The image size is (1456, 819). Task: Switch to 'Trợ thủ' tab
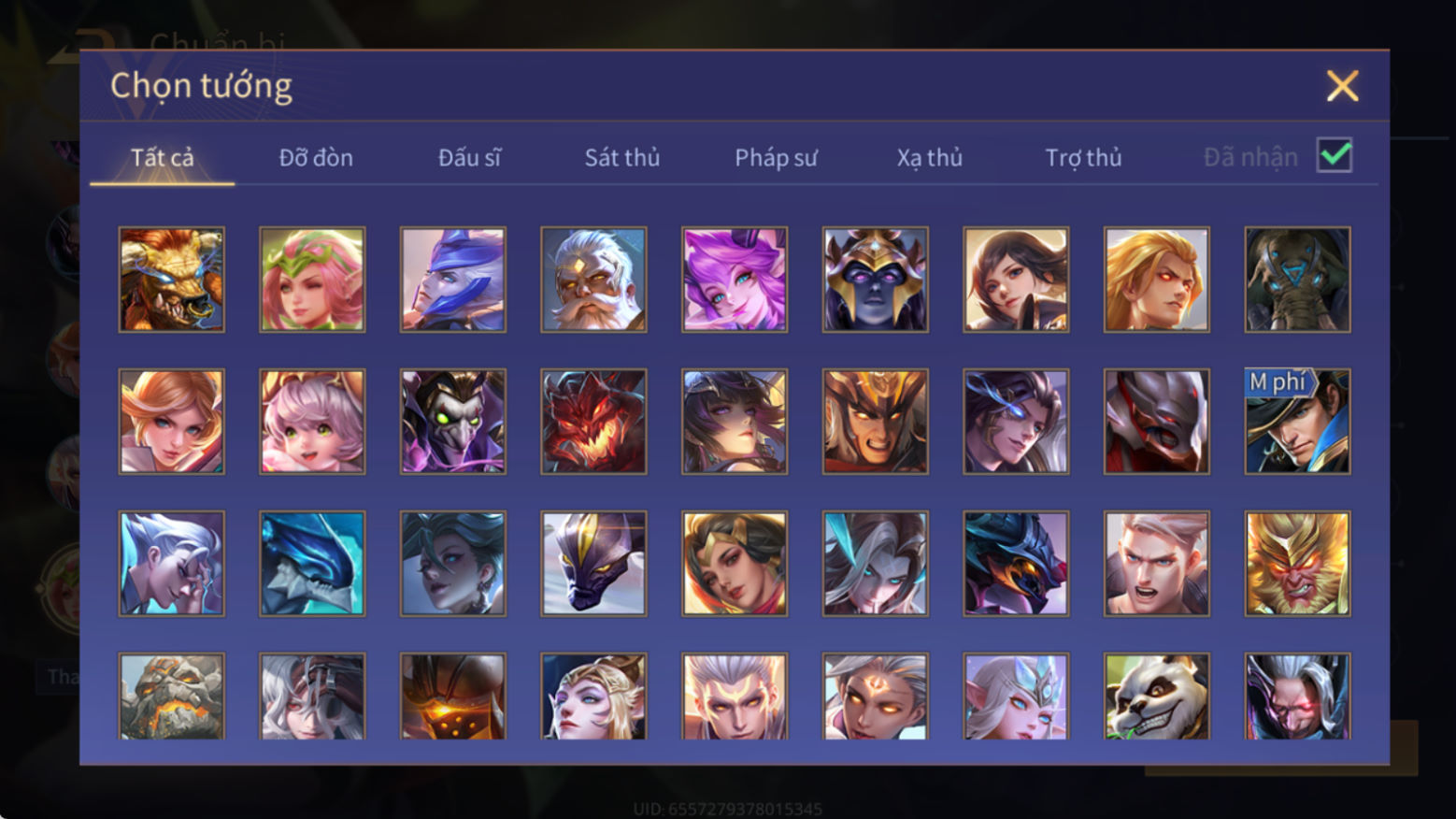[x=1083, y=157]
